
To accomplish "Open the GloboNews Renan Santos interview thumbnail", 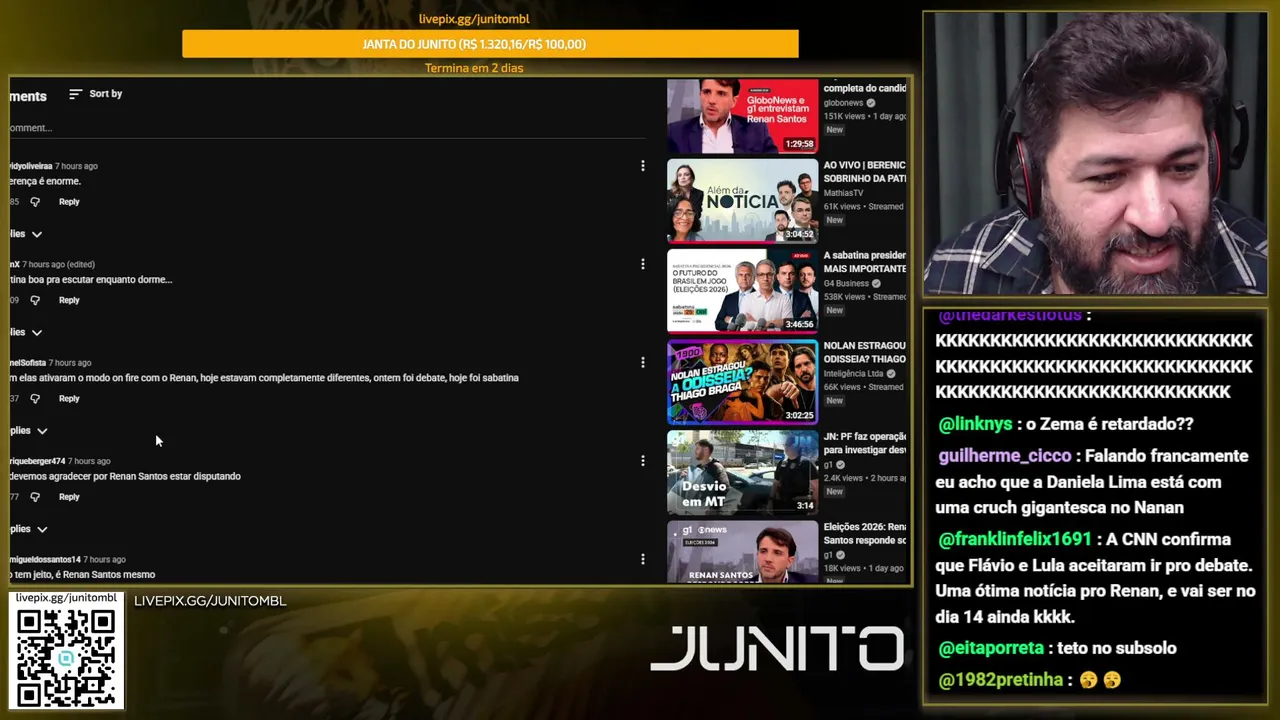I will [742, 117].
